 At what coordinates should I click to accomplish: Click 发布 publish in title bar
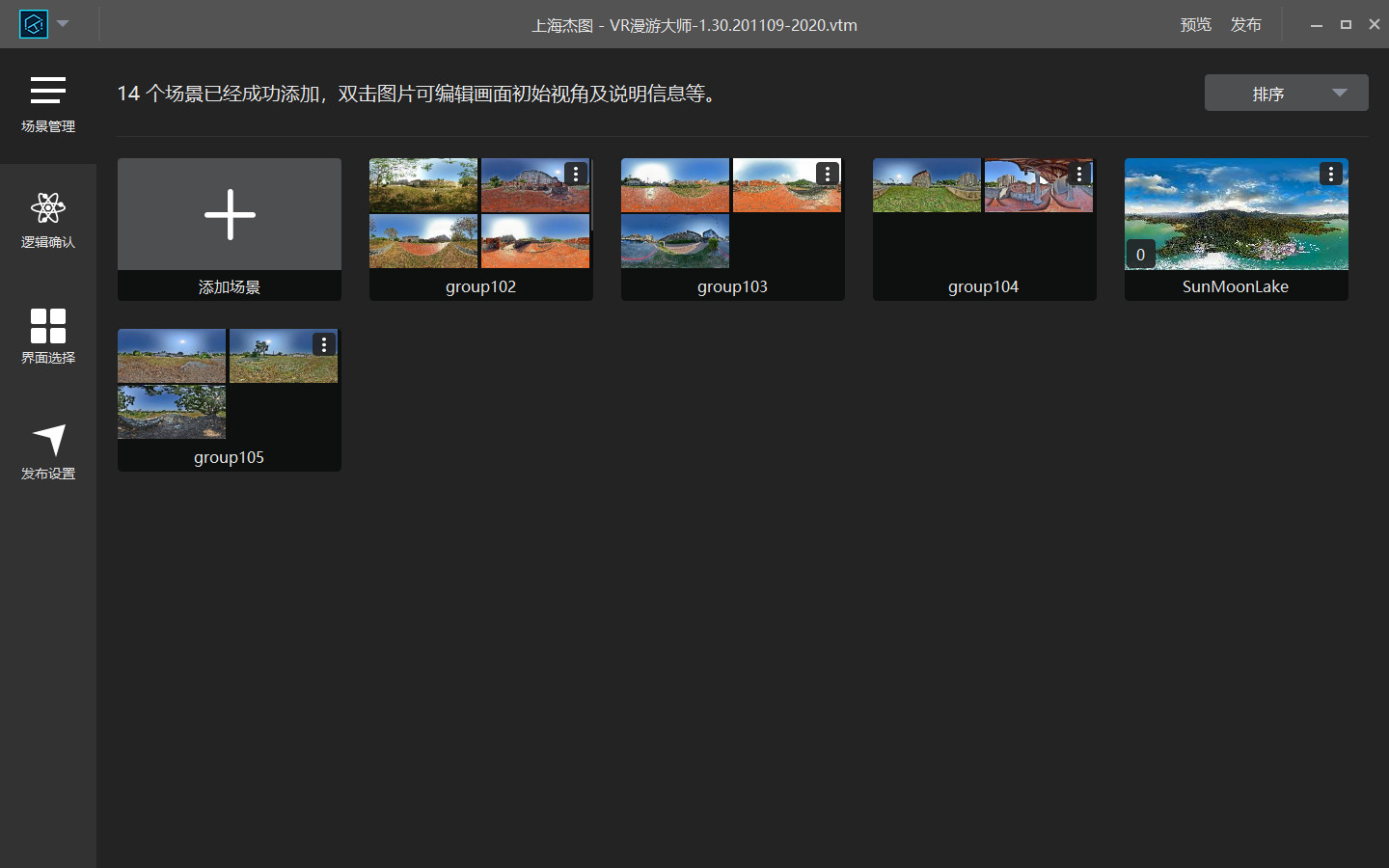(x=1245, y=25)
